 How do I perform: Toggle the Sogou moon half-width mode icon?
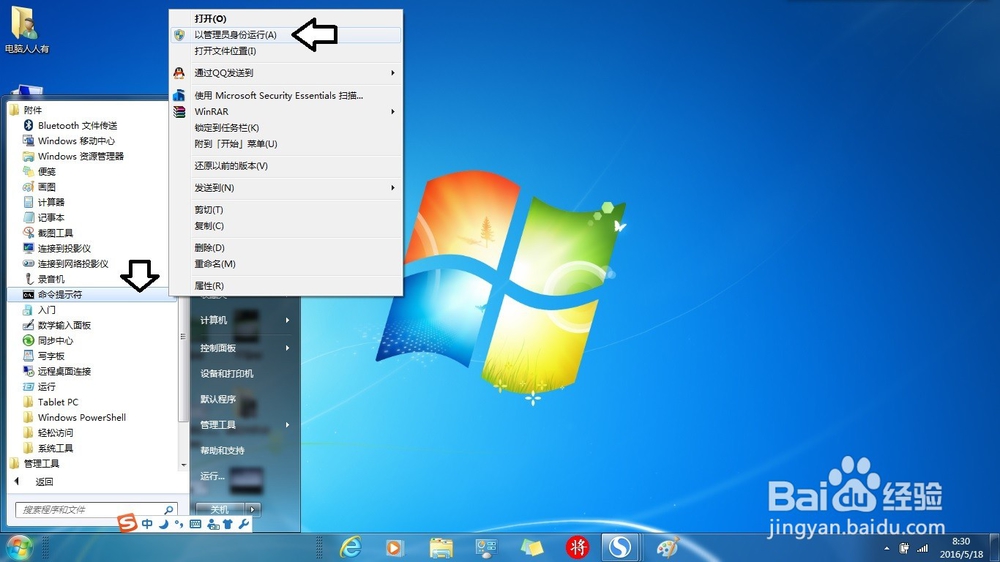[x=164, y=524]
